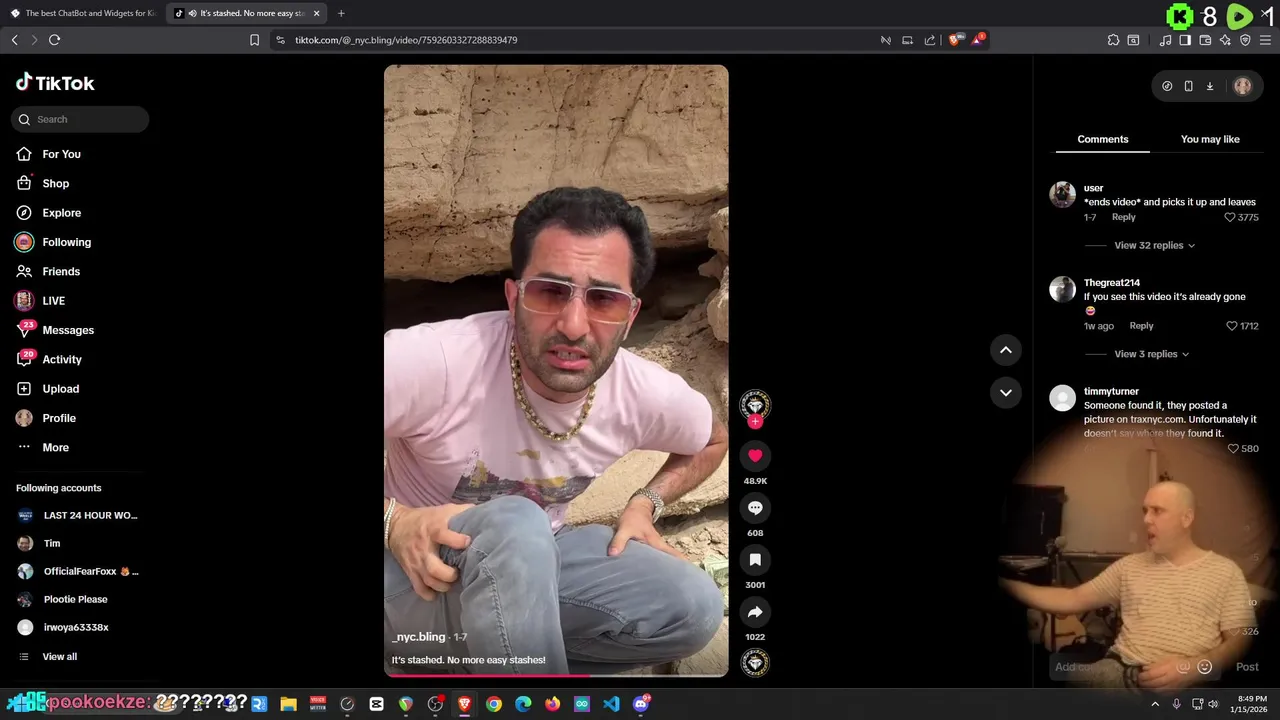Click the download desktop app icon
Image resolution: width=1280 pixels, height=720 pixels.
1209,86
